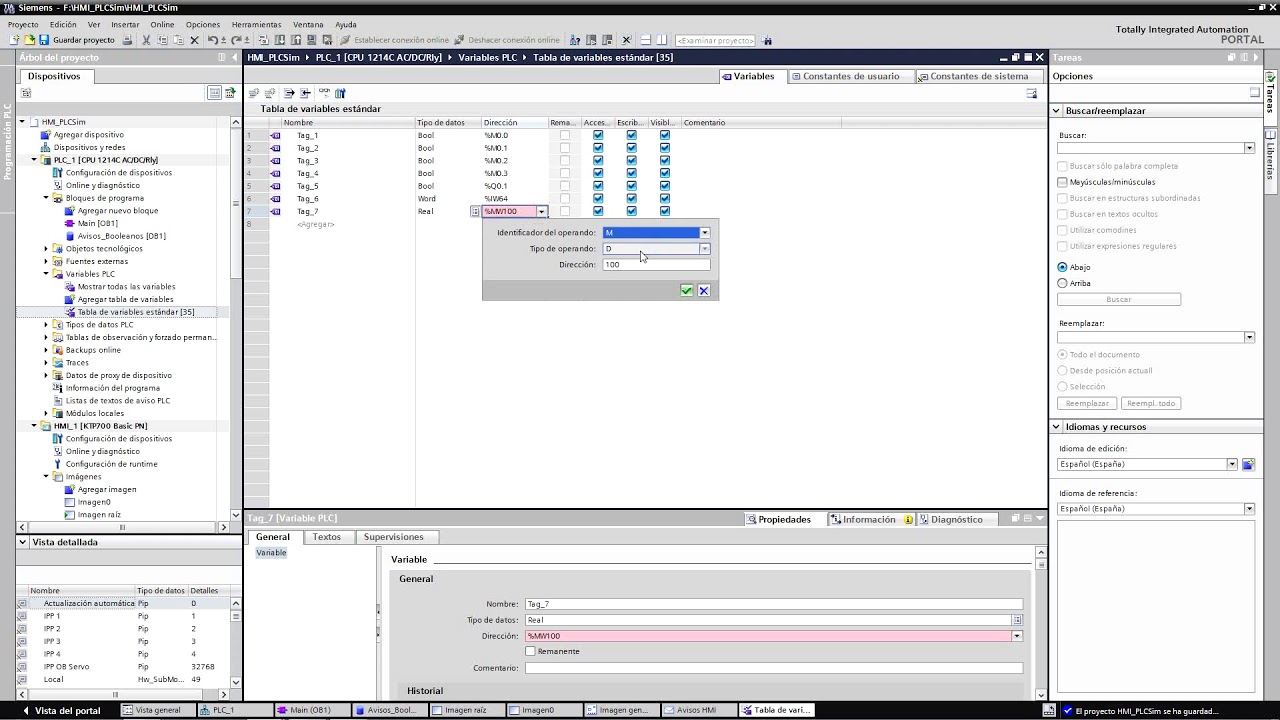This screenshot has width=1280, height=720.
Task: Select the Abajo radio button
Action: click(1063, 268)
